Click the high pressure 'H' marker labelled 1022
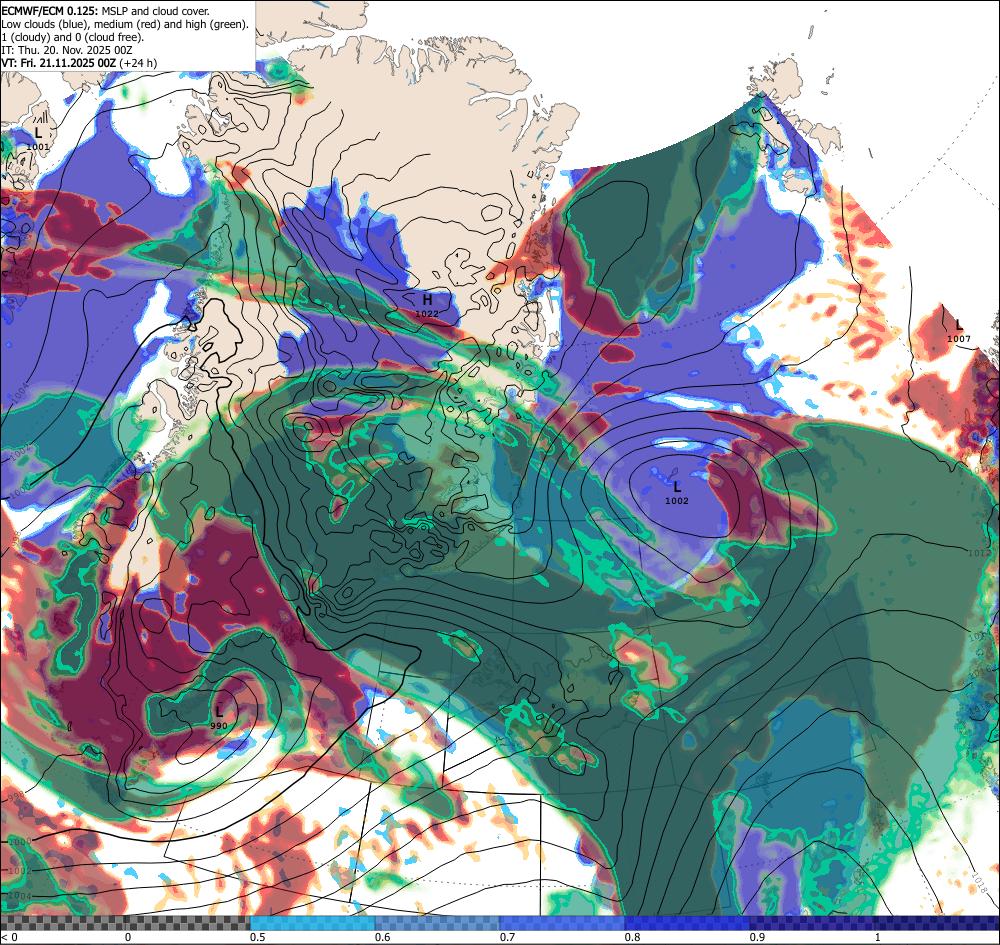1000x945 pixels. pyautogui.click(x=427, y=299)
